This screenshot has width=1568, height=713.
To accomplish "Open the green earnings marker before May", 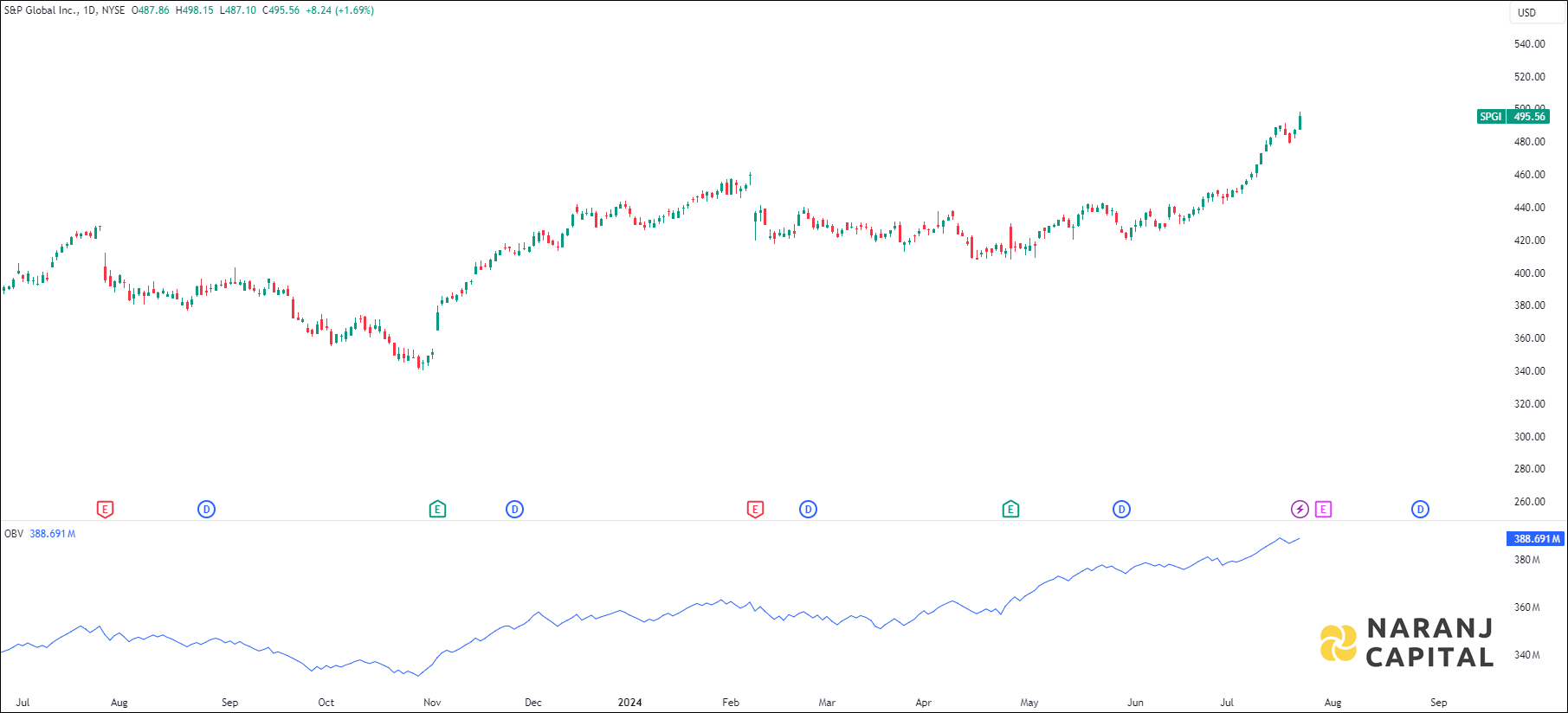I will point(1010,510).
